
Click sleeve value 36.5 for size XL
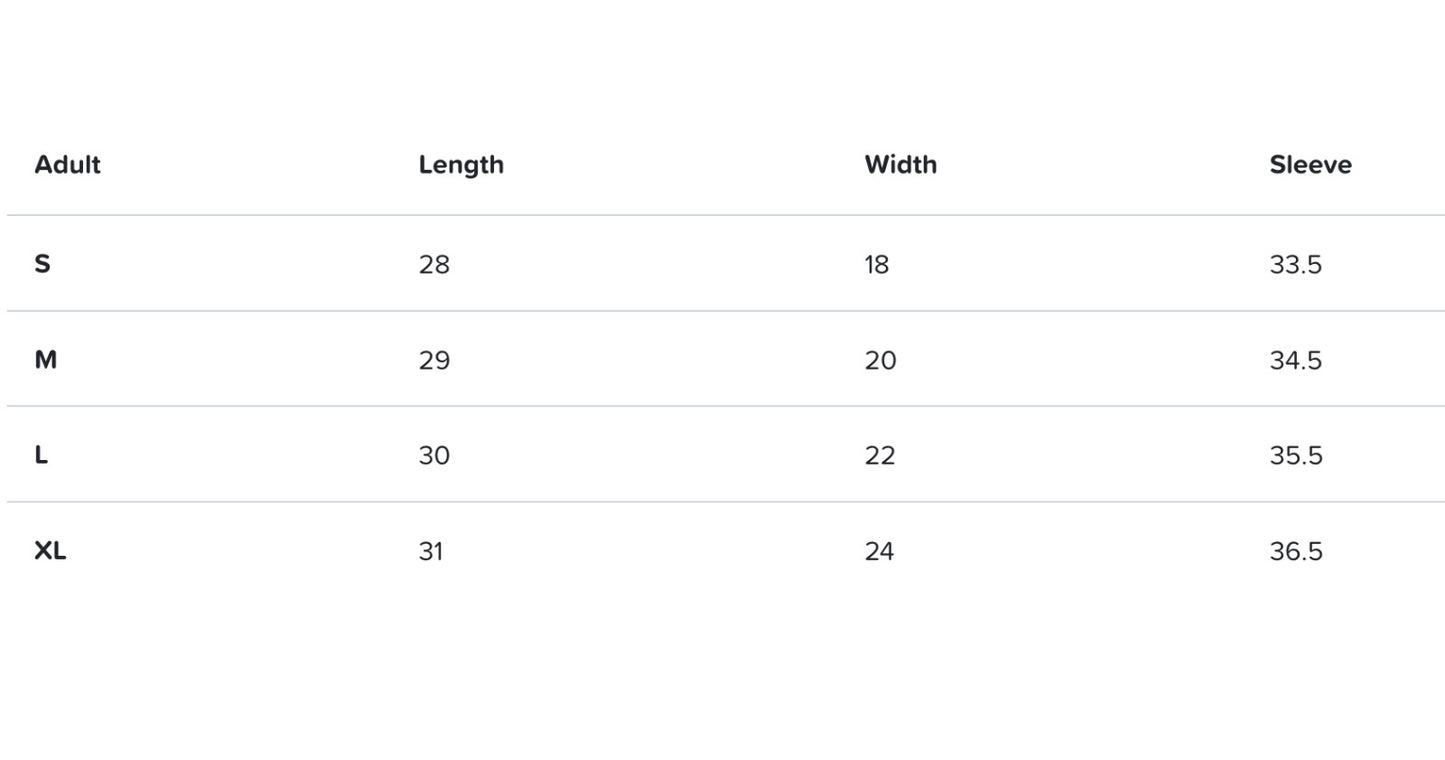click(1295, 552)
